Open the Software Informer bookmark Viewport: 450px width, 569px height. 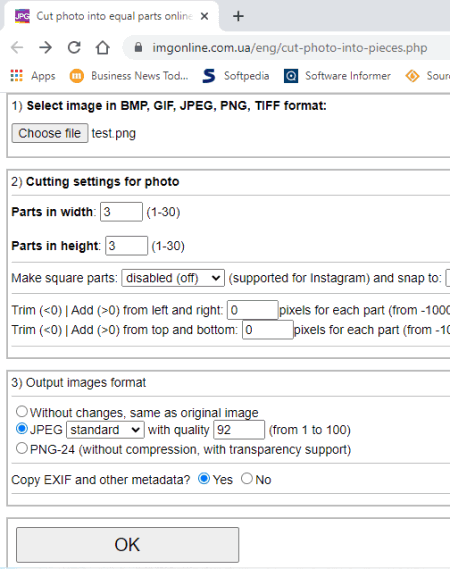pyautogui.click(x=337, y=76)
